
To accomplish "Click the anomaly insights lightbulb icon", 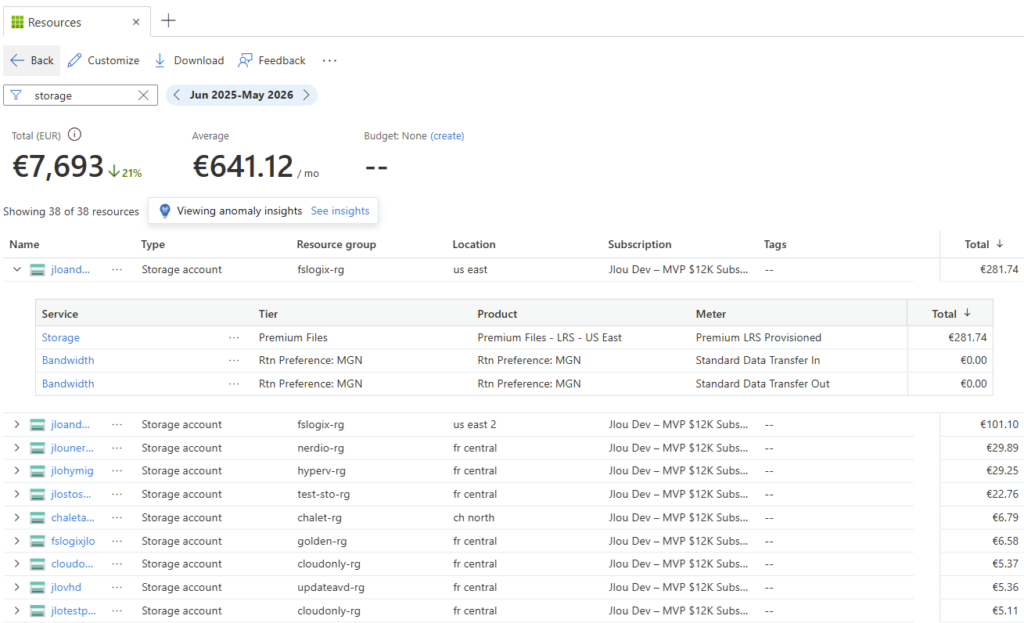I will [165, 211].
